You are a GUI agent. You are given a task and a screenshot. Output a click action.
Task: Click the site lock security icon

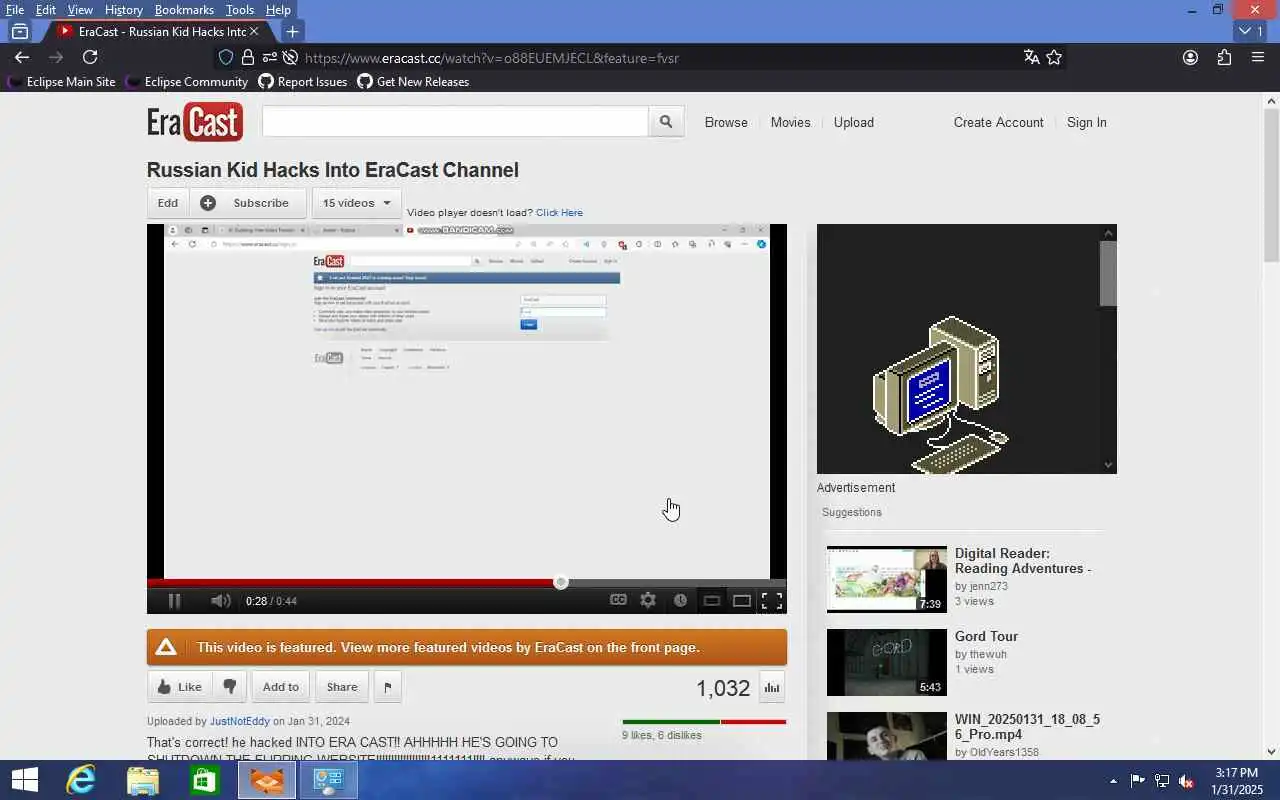pos(247,57)
